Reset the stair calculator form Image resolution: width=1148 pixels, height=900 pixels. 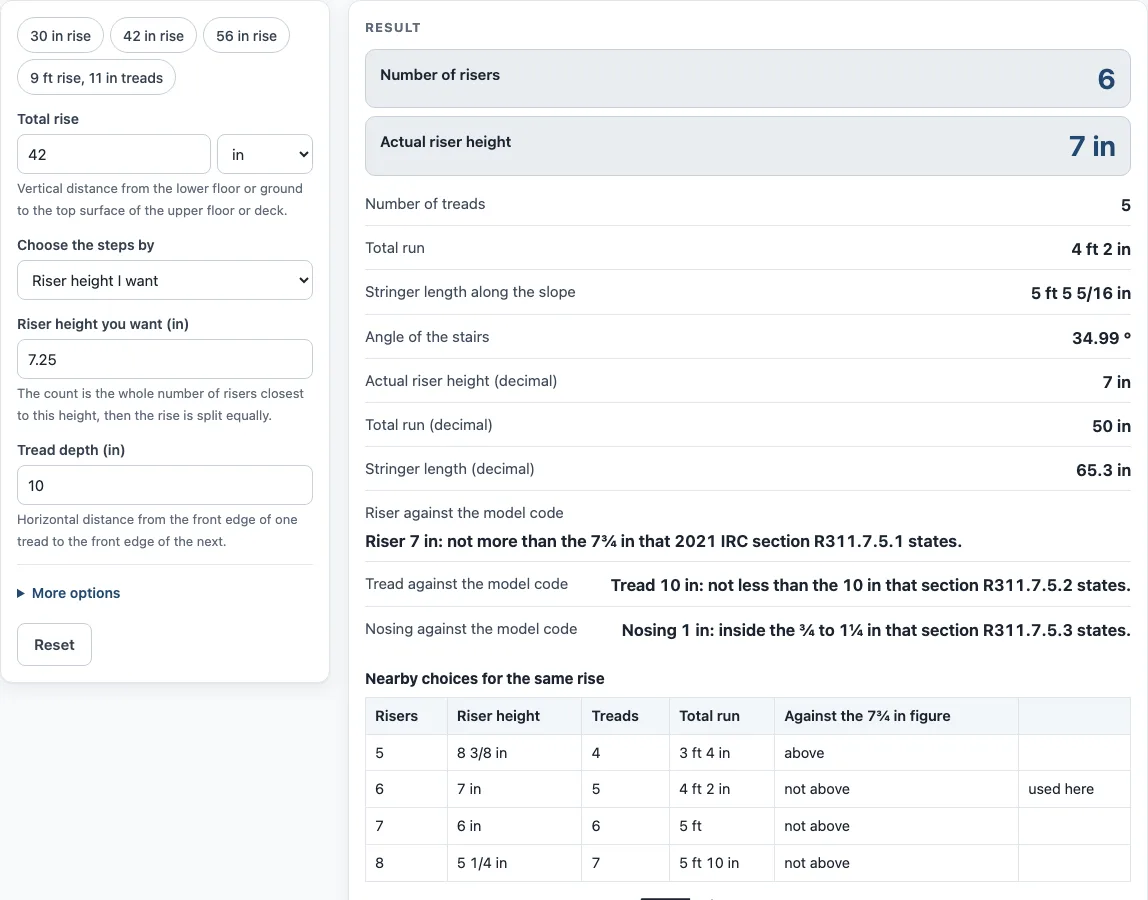pos(54,644)
